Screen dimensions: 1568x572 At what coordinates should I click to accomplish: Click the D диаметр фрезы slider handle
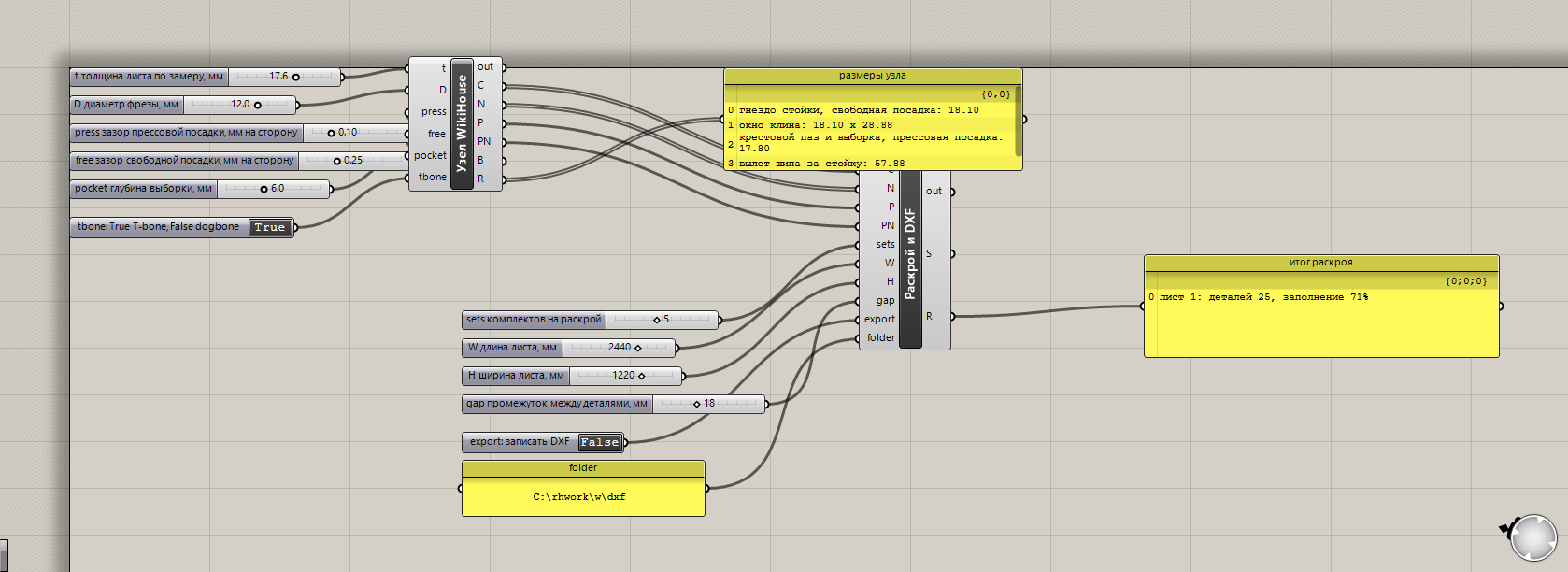[x=258, y=105]
